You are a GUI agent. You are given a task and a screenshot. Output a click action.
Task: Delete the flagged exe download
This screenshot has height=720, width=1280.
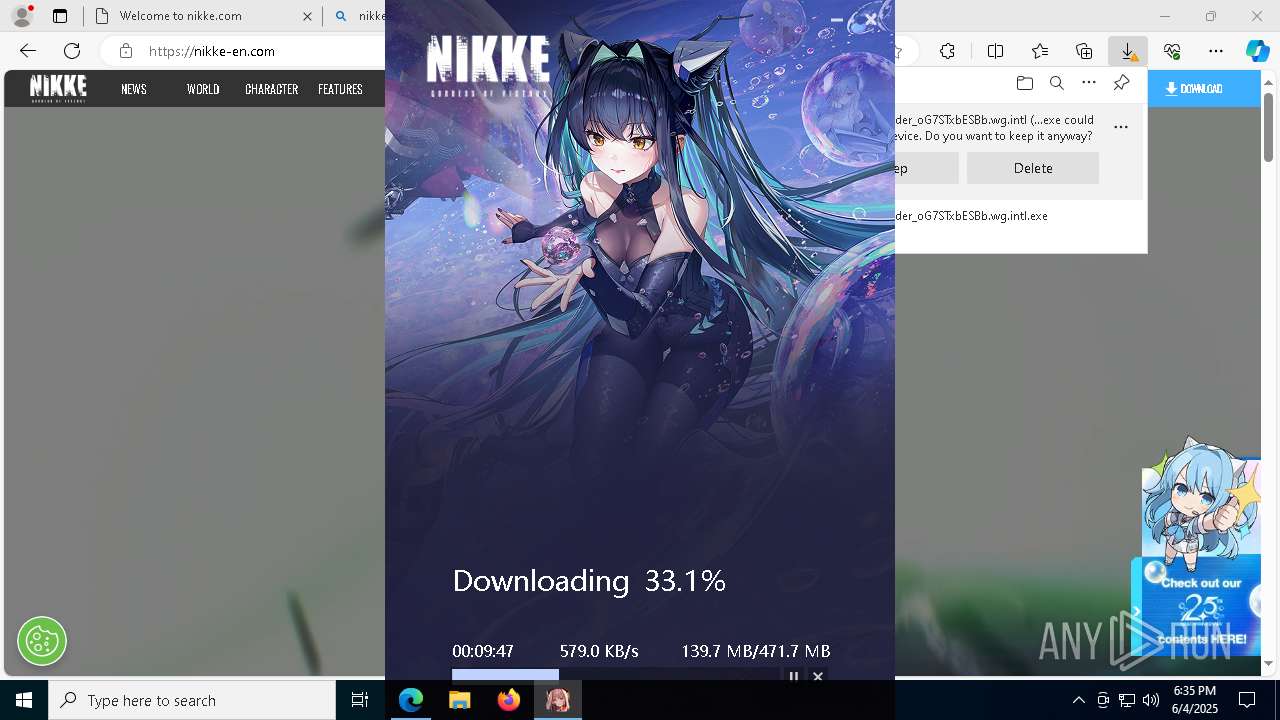click(1033, 168)
